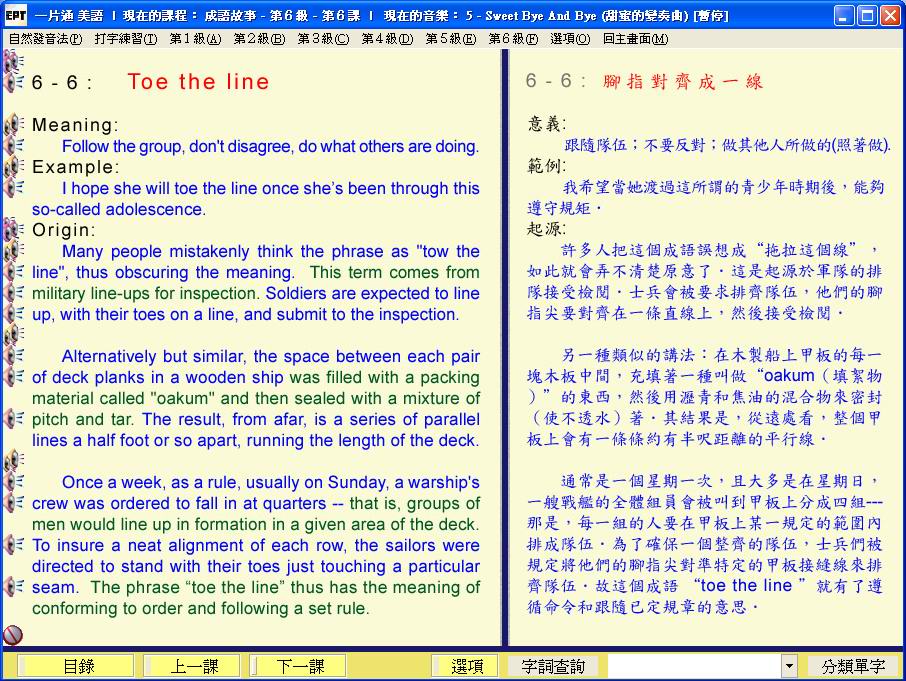Expand the word lookup dropdown arrow

tap(789, 666)
